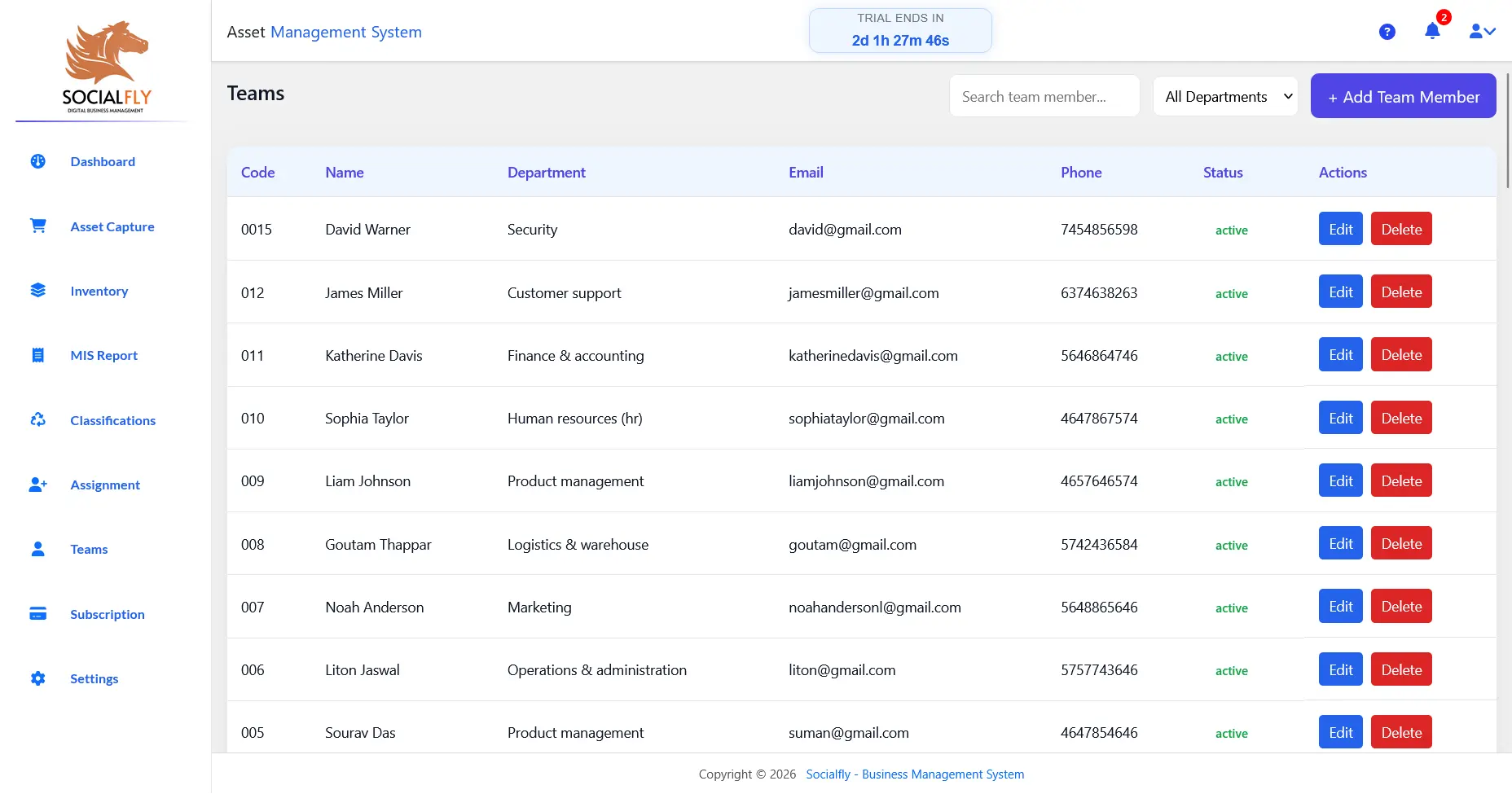Open Settings using the gear icon
Screen dimensions: 1512x794
point(37,678)
